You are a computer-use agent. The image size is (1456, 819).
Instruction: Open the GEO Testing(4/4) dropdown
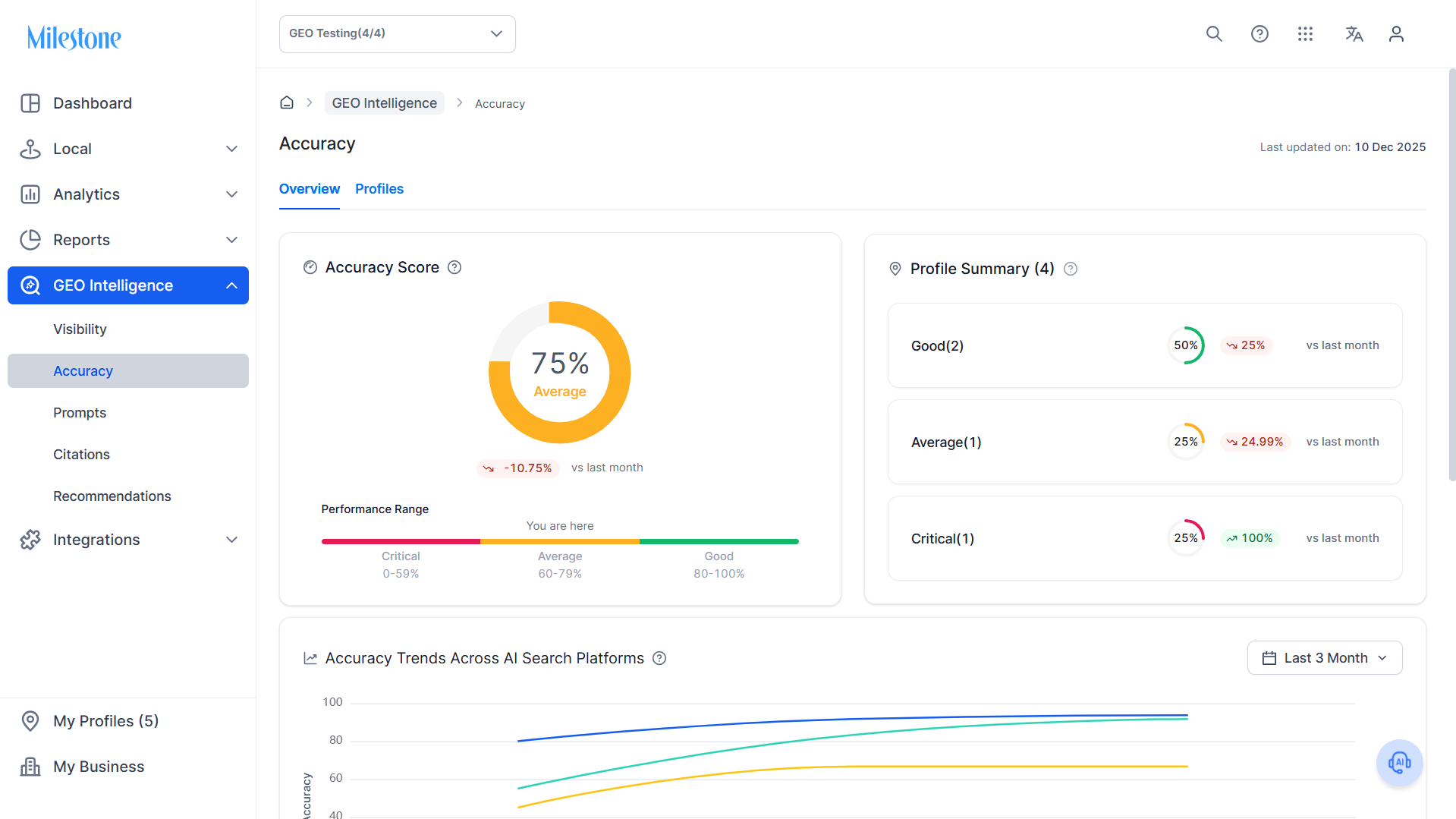click(x=398, y=34)
